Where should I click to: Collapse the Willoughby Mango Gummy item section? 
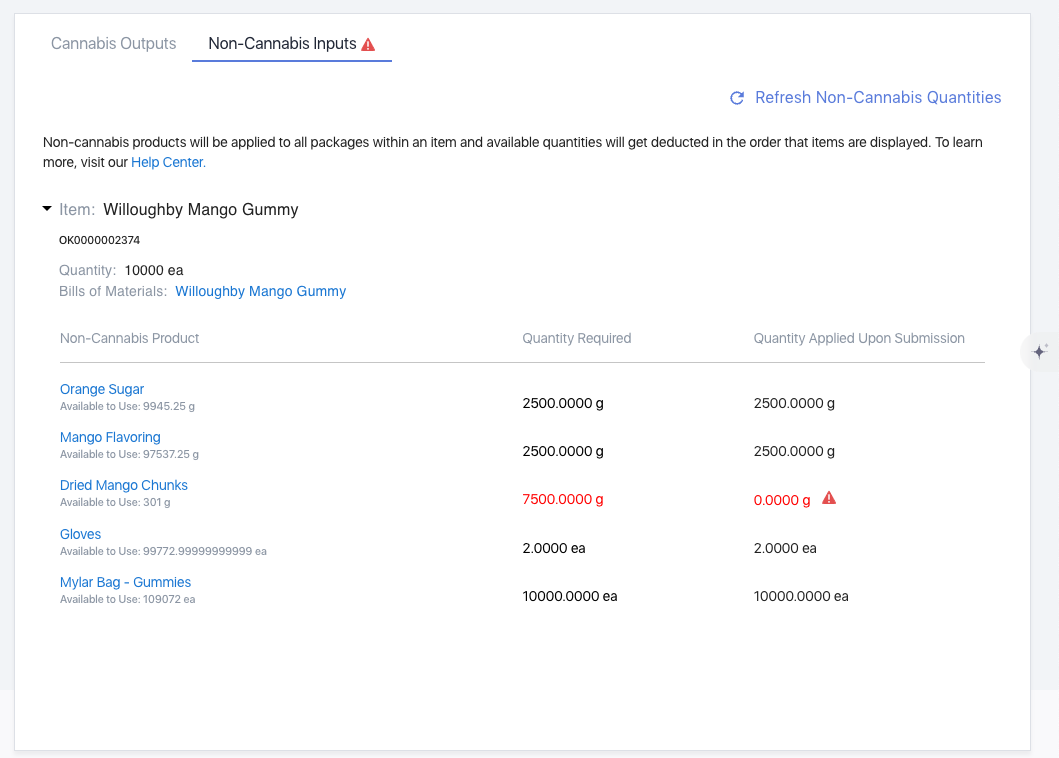pyautogui.click(x=46, y=209)
